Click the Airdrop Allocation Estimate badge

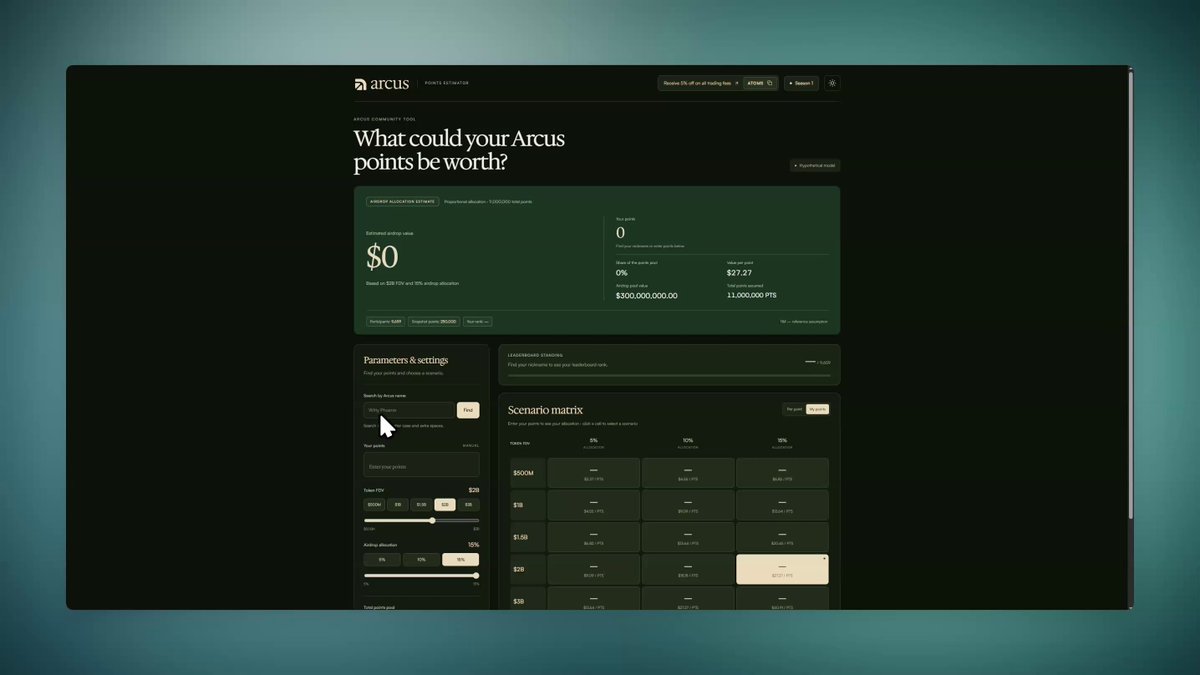[403, 201]
